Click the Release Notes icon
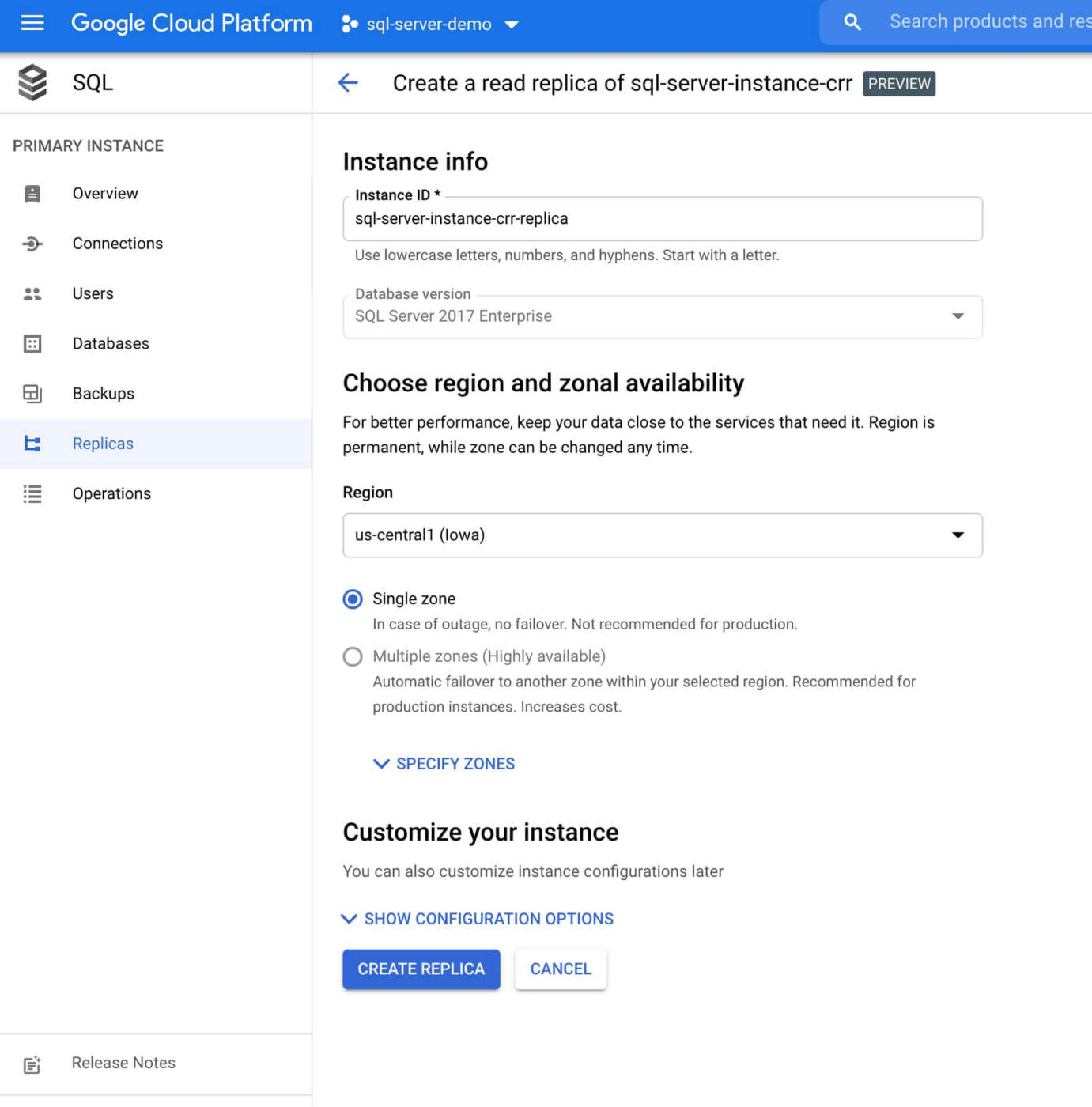The height and width of the screenshot is (1107, 1092). (32, 1064)
